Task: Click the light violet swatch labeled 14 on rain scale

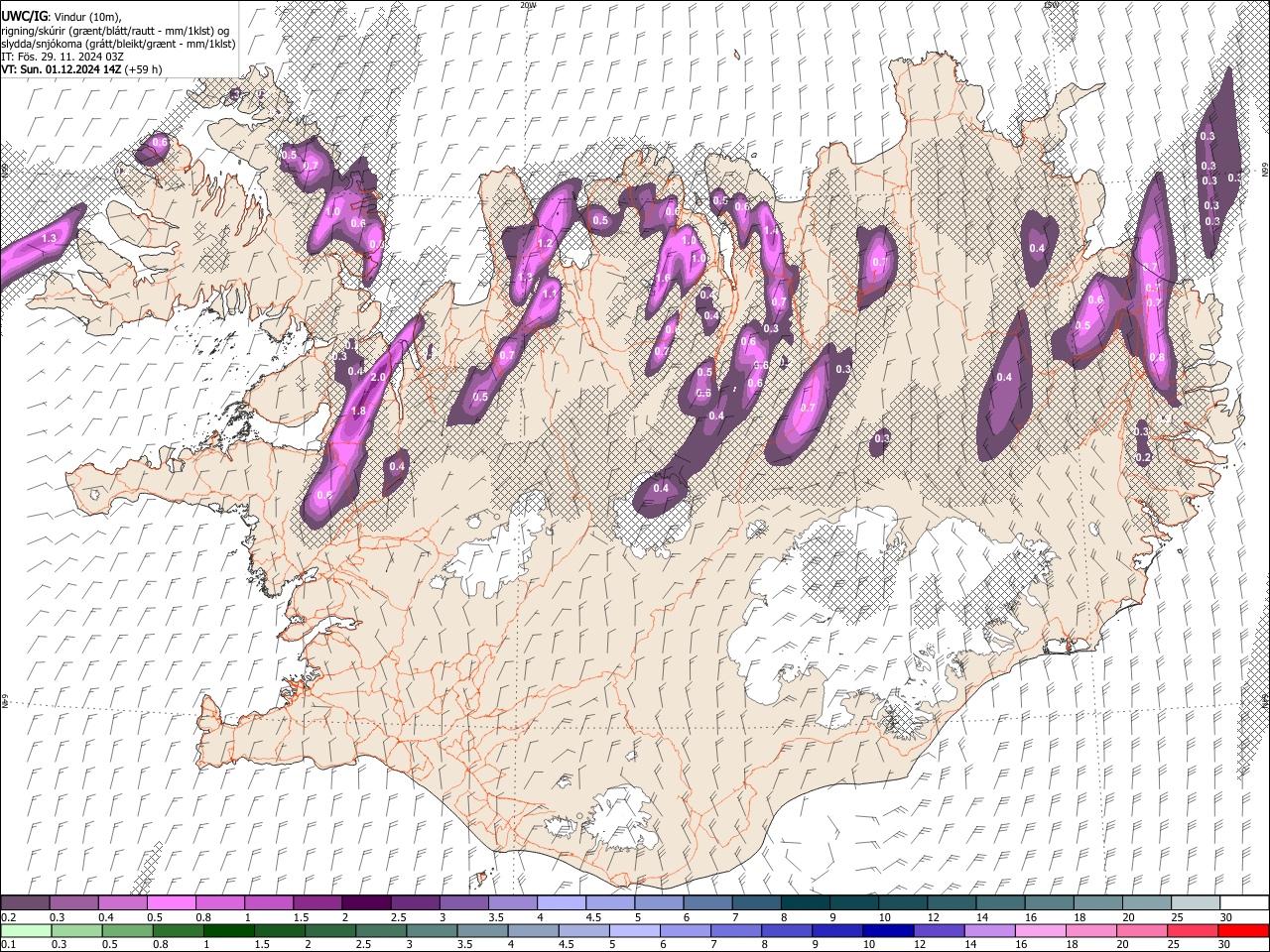Action: pyautogui.click(x=989, y=930)
